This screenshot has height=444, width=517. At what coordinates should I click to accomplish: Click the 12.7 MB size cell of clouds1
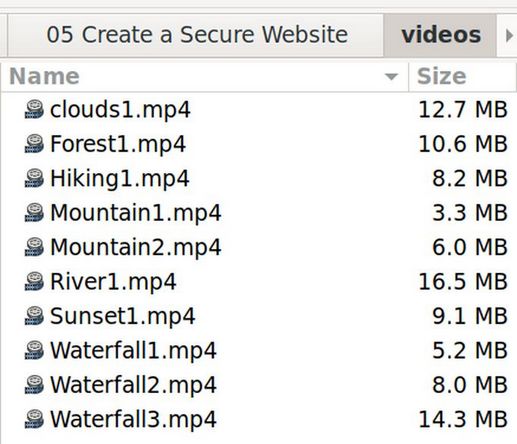463,110
